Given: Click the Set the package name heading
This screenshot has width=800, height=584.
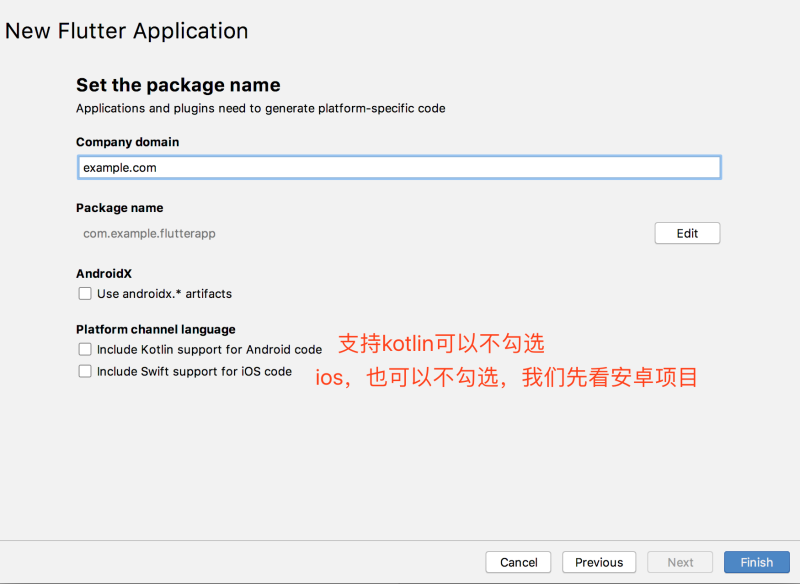Looking at the screenshot, I should [178, 85].
